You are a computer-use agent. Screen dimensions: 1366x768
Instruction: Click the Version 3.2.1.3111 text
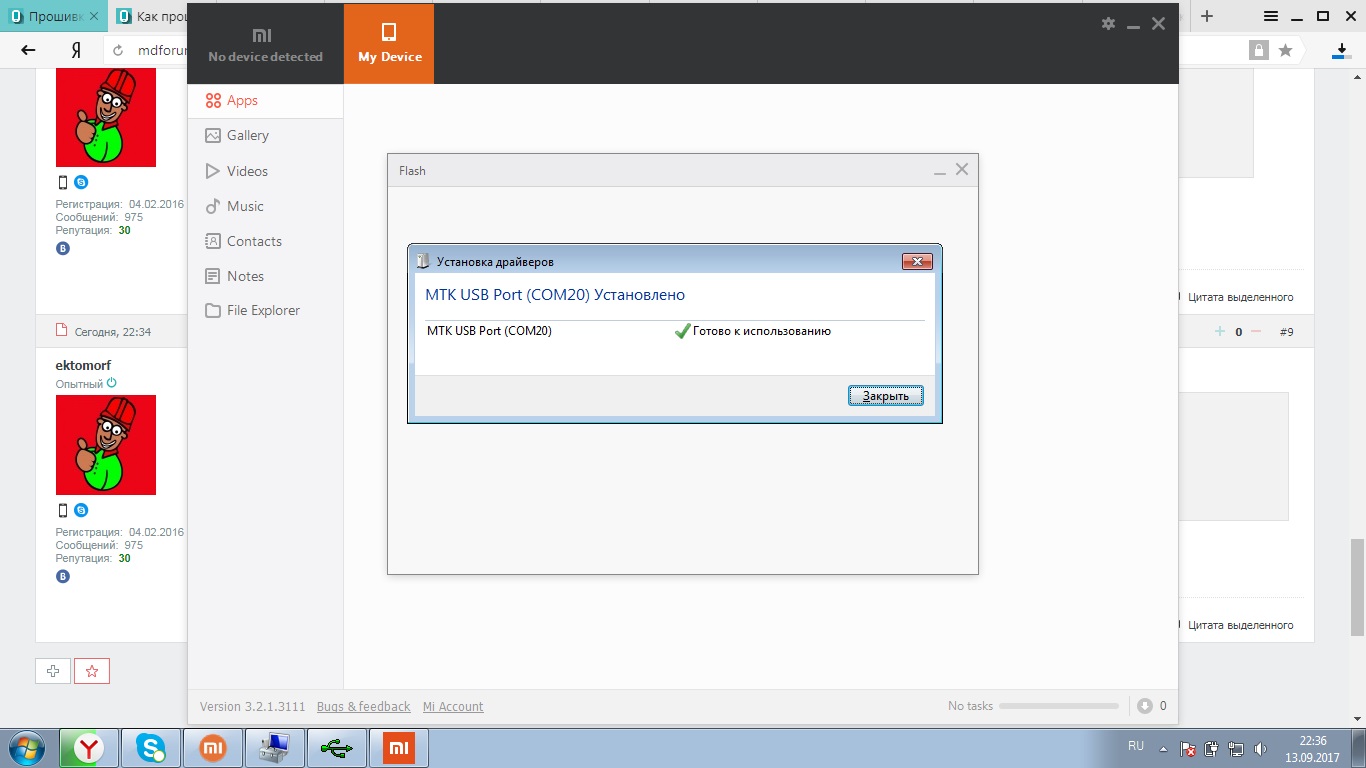(x=252, y=706)
